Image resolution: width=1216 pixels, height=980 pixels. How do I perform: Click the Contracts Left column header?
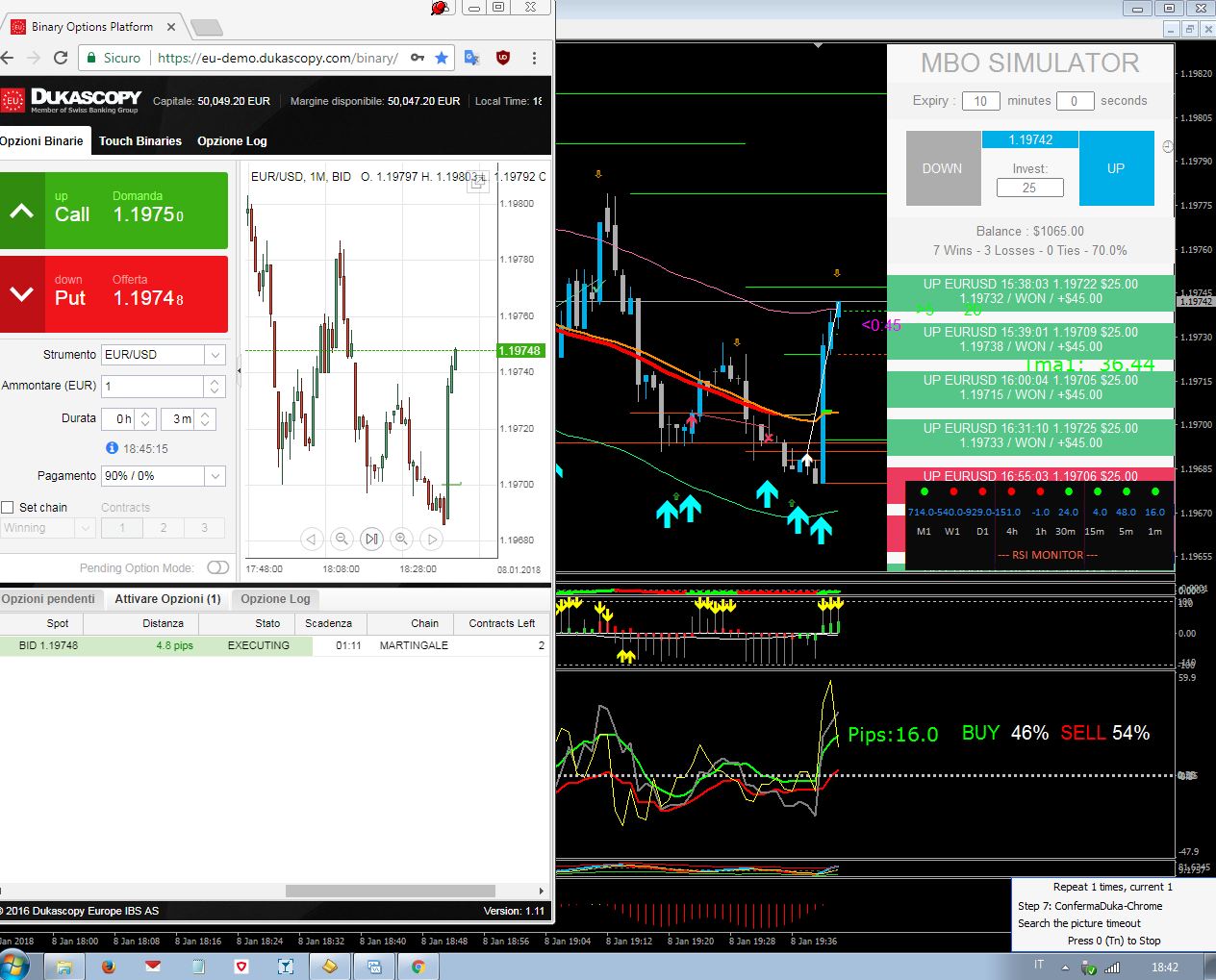click(x=501, y=623)
